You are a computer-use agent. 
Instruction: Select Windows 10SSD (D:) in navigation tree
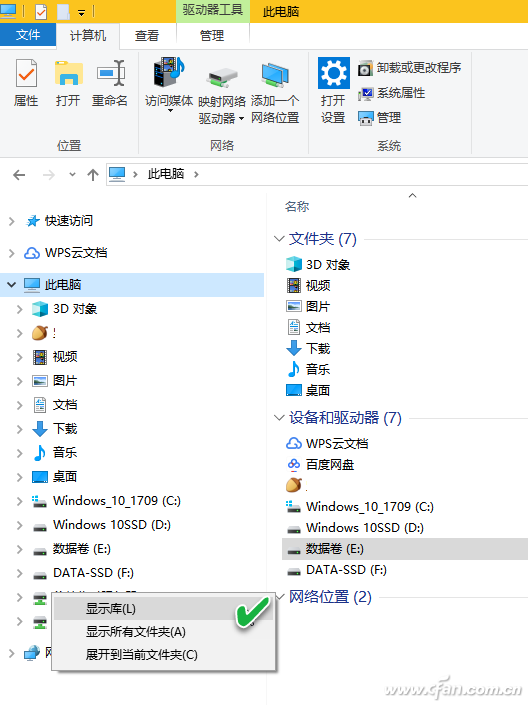112,525
